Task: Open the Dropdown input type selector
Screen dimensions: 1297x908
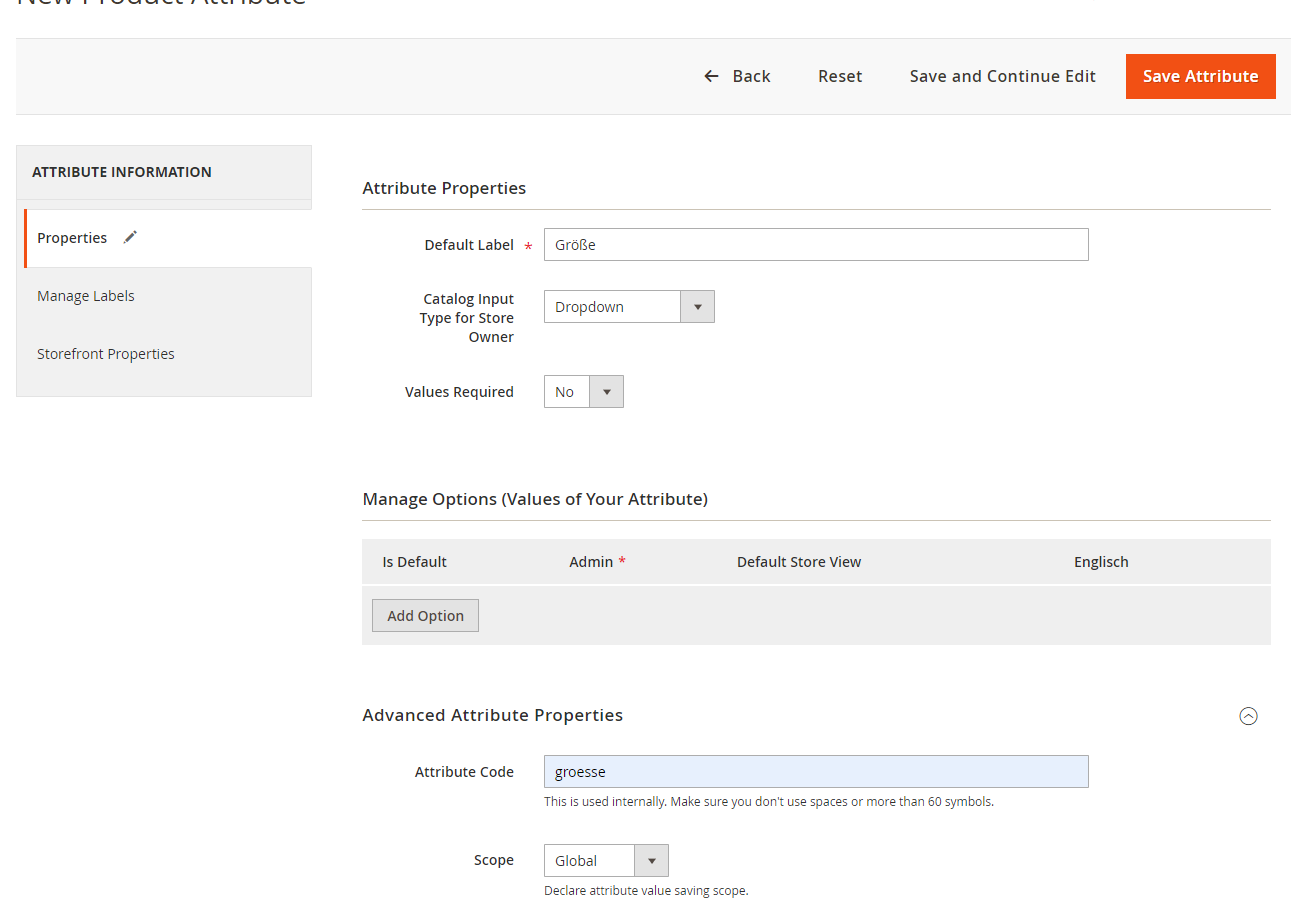Action: click(629, 307)
